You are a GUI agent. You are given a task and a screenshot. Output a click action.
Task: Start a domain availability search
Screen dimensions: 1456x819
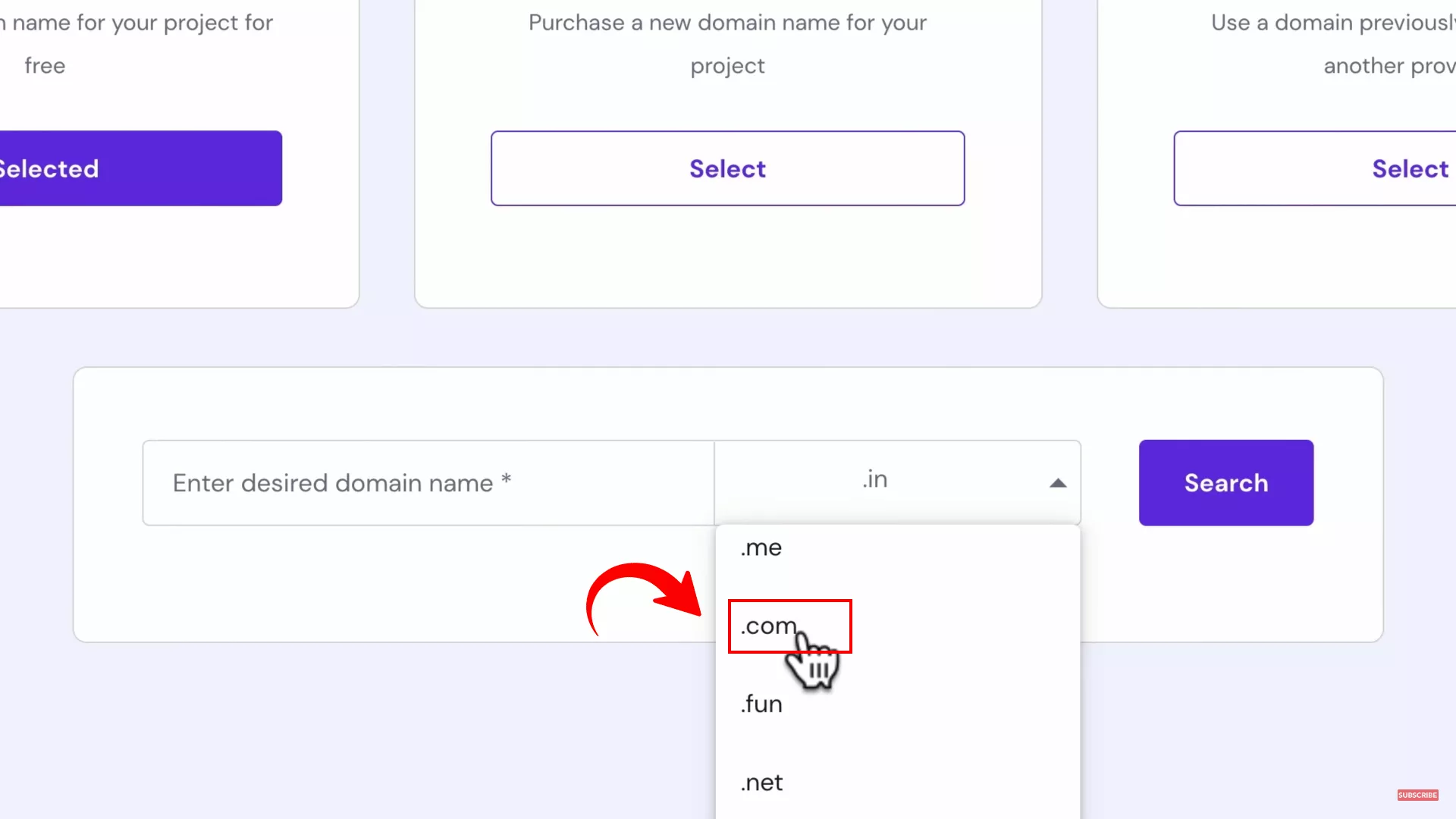1225,483
